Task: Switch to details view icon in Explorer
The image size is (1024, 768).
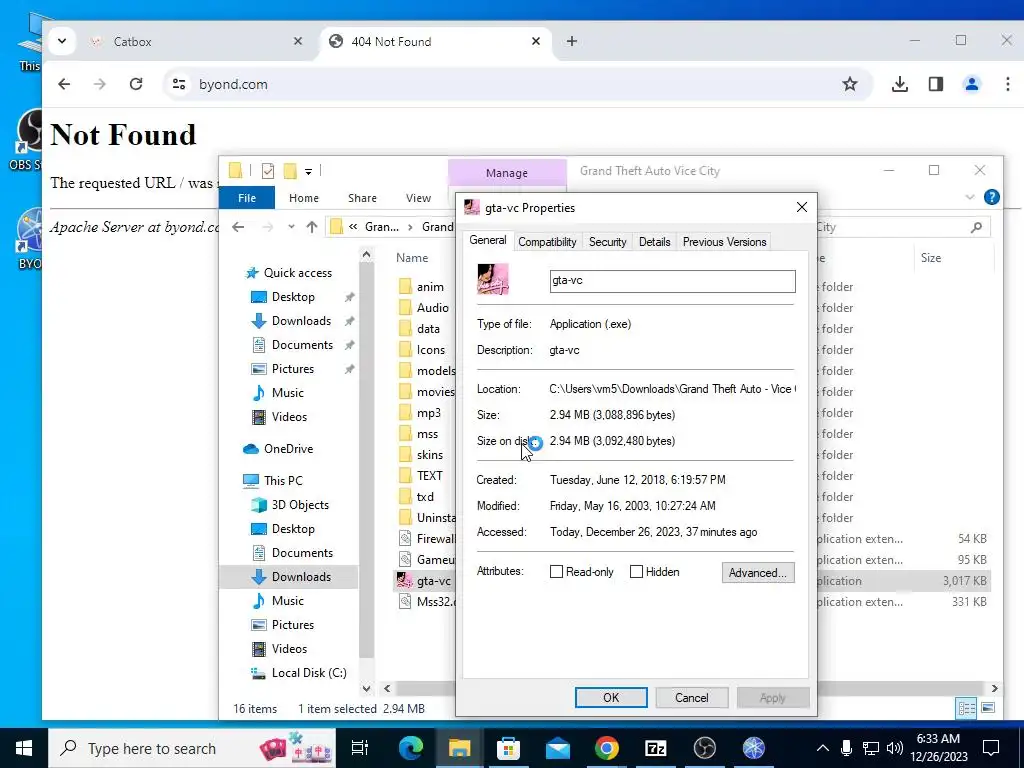Action: [967, 708]
